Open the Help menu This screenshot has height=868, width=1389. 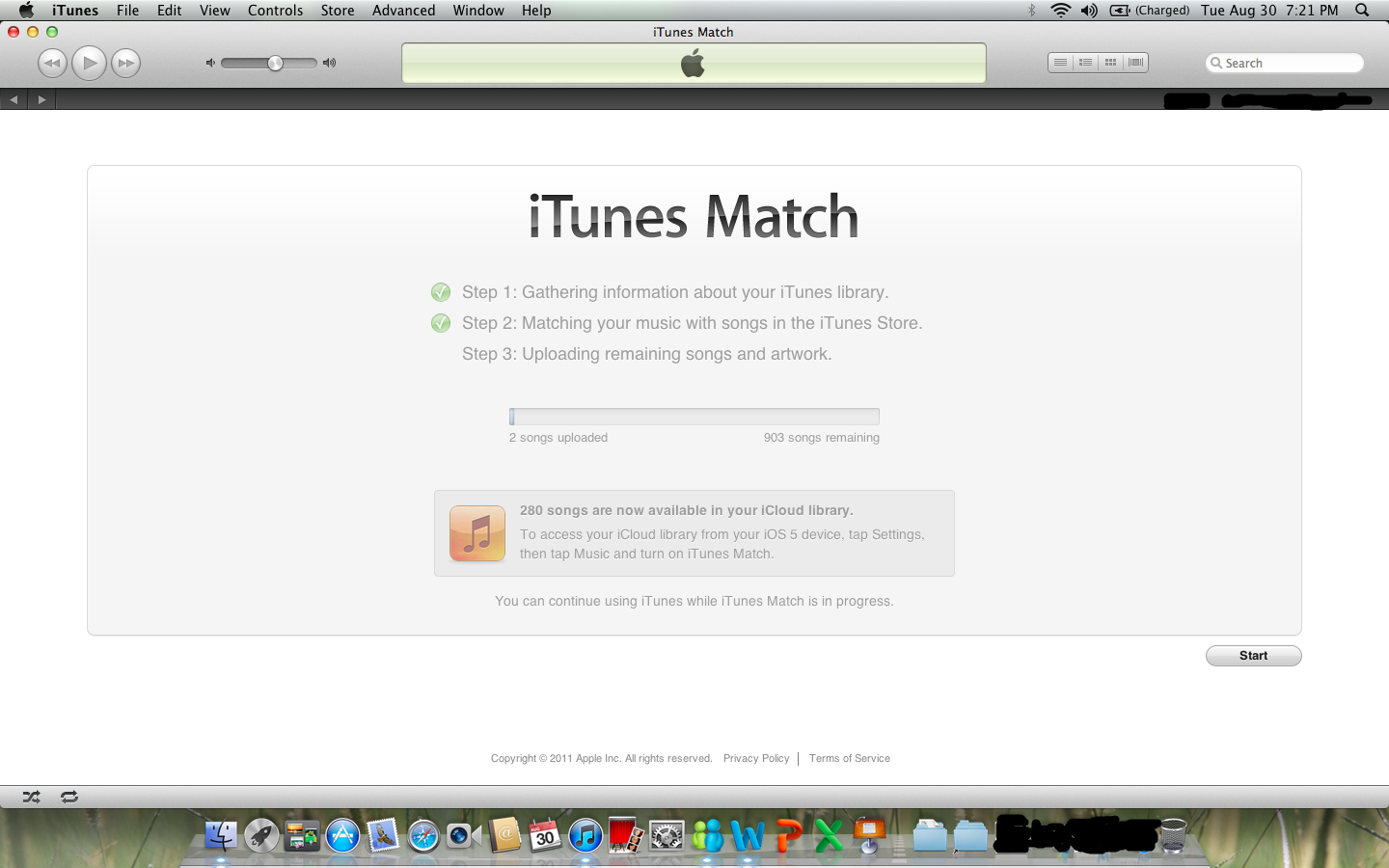(x=536, y=11)
